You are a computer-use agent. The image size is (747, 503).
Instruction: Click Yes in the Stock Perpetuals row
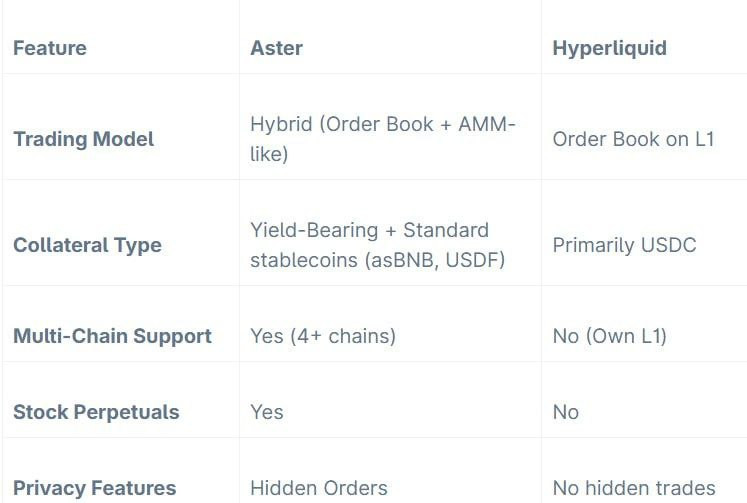[267, 412]
